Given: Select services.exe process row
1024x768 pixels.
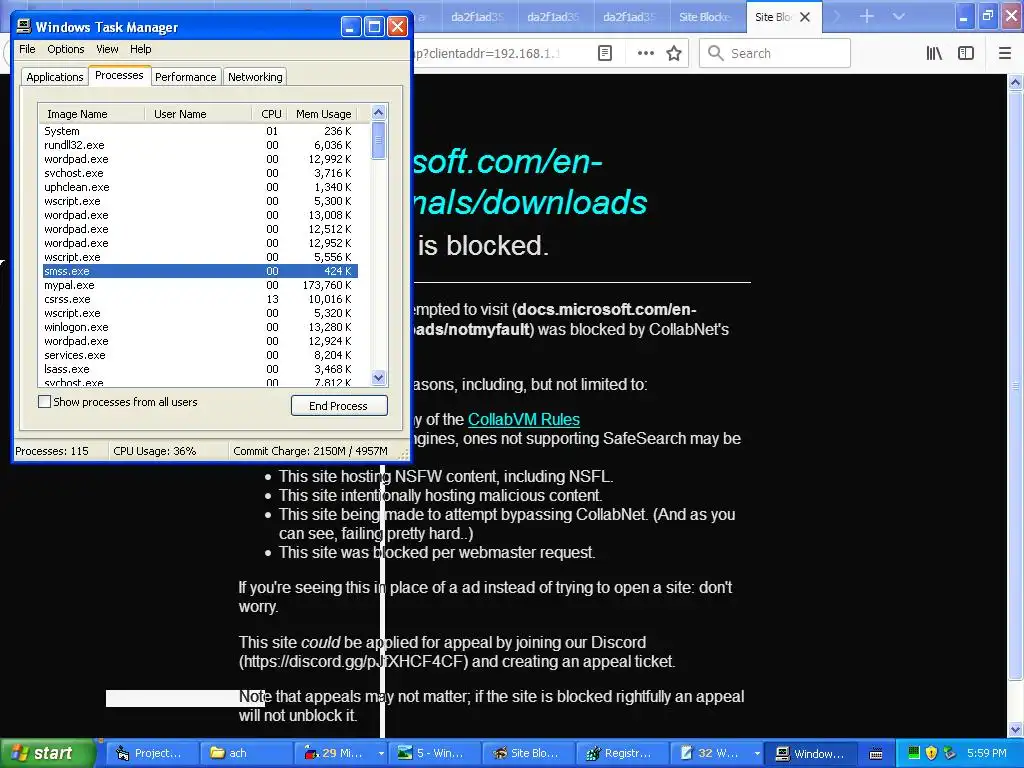Looking at the screenshot, I should 200,355.
